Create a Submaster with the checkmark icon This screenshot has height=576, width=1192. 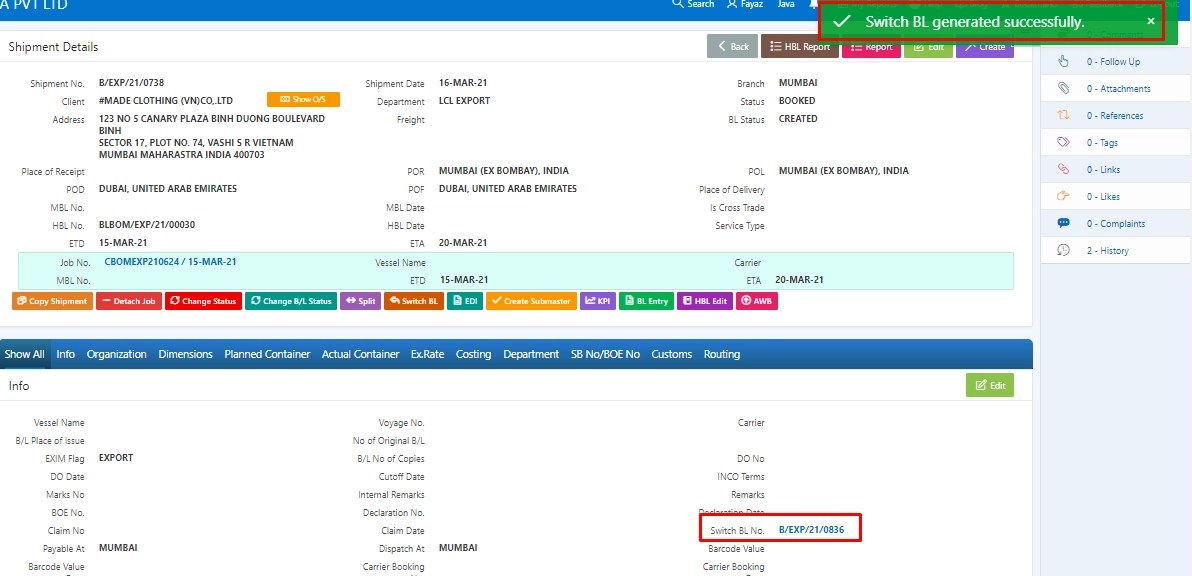pos(530,300)
